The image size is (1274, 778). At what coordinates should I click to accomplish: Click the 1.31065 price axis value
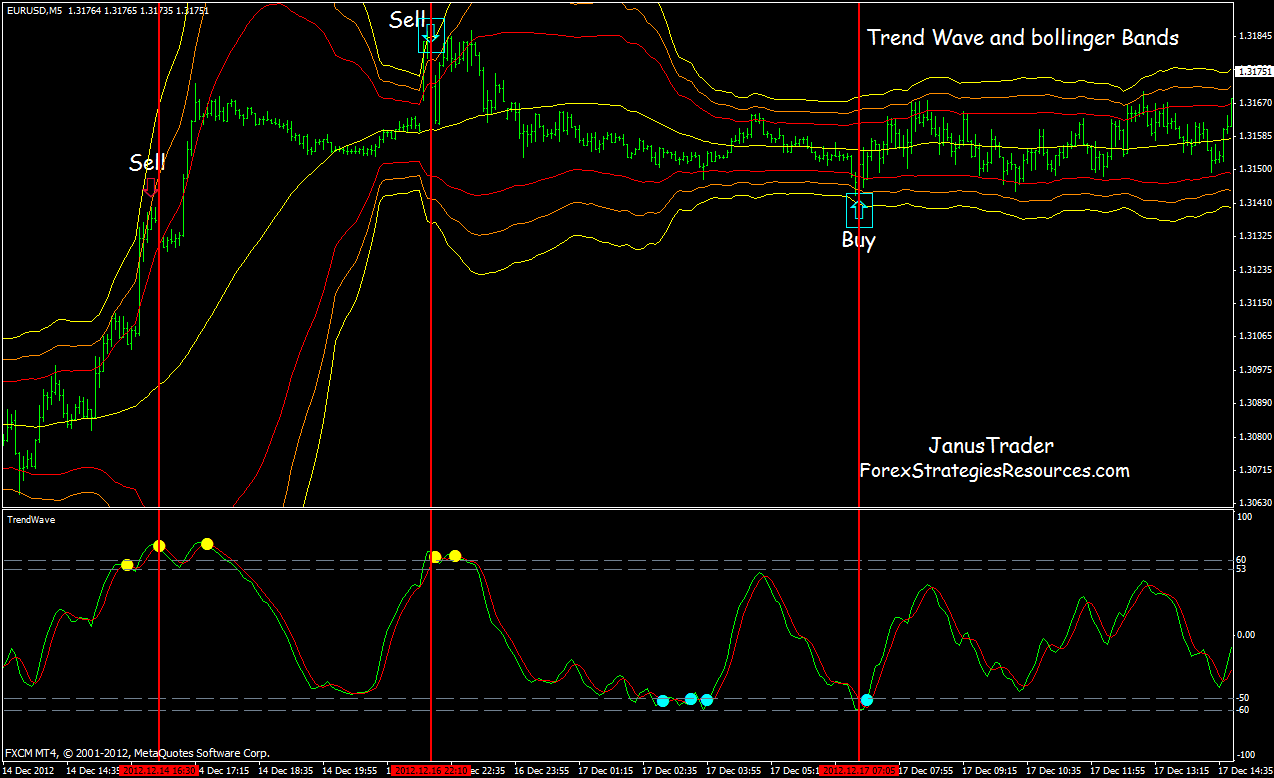click(1254, 336)
